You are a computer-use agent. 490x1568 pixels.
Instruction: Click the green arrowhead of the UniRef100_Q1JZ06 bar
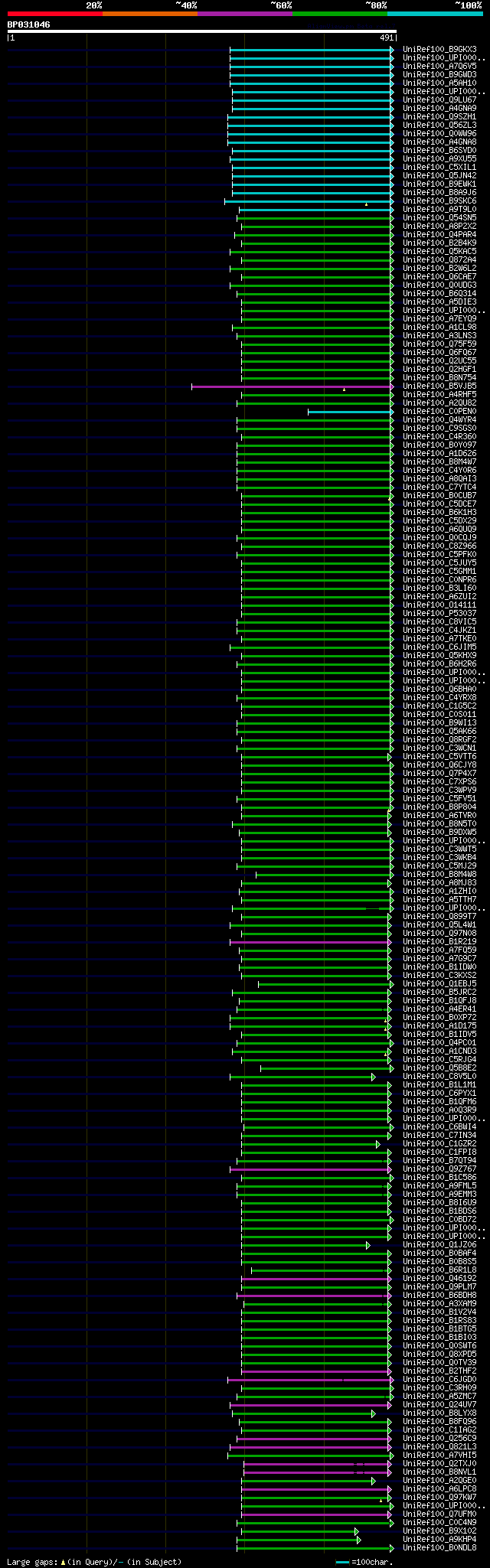pos(368,1246)
